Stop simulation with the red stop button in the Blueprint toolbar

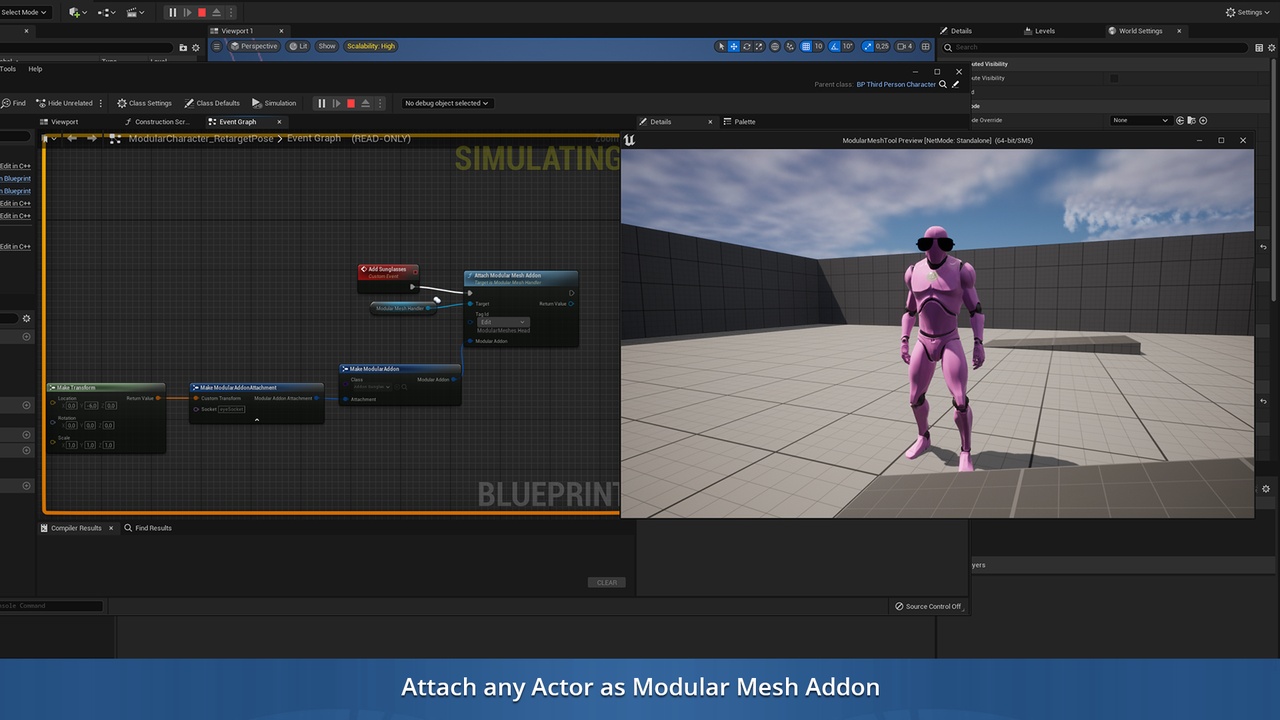(351, 103)
